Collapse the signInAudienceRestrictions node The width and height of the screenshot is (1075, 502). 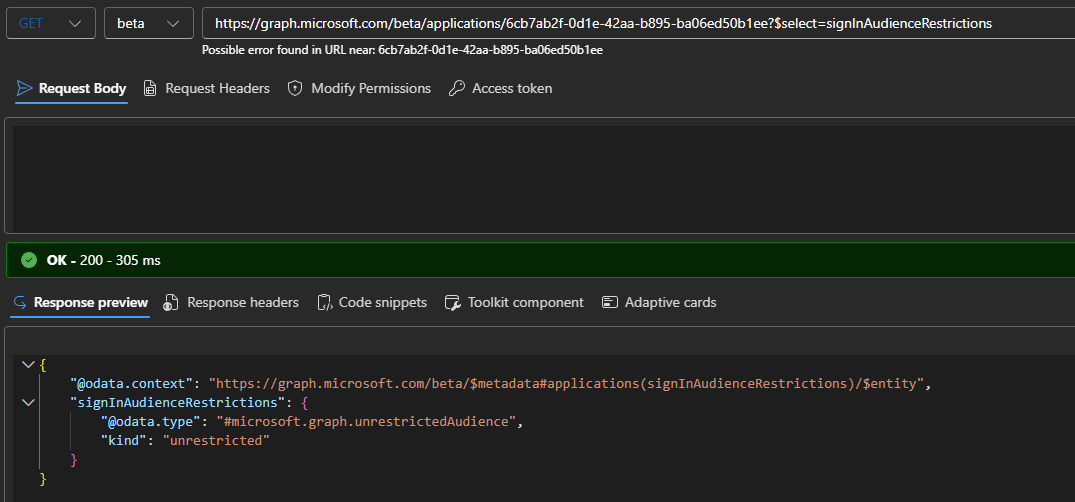27,403
